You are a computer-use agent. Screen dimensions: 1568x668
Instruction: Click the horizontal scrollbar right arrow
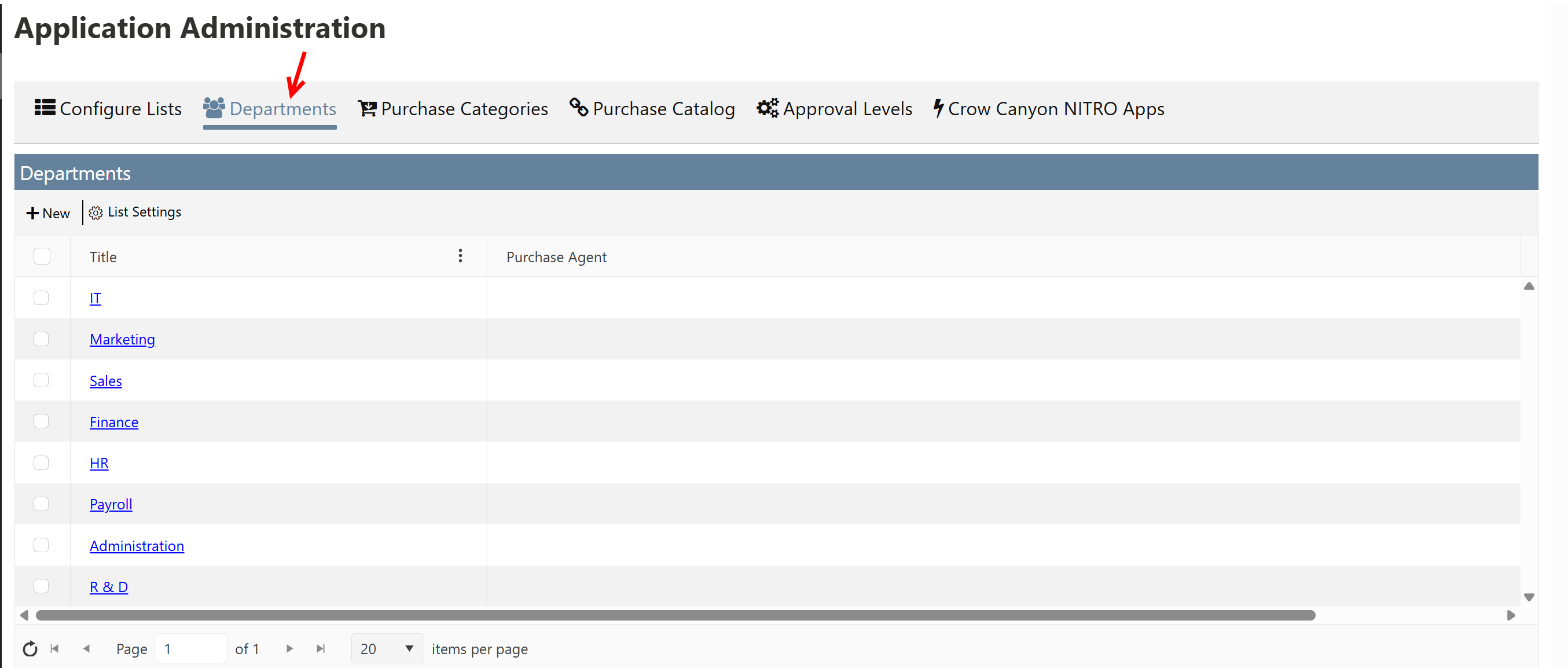(1511, 616)
